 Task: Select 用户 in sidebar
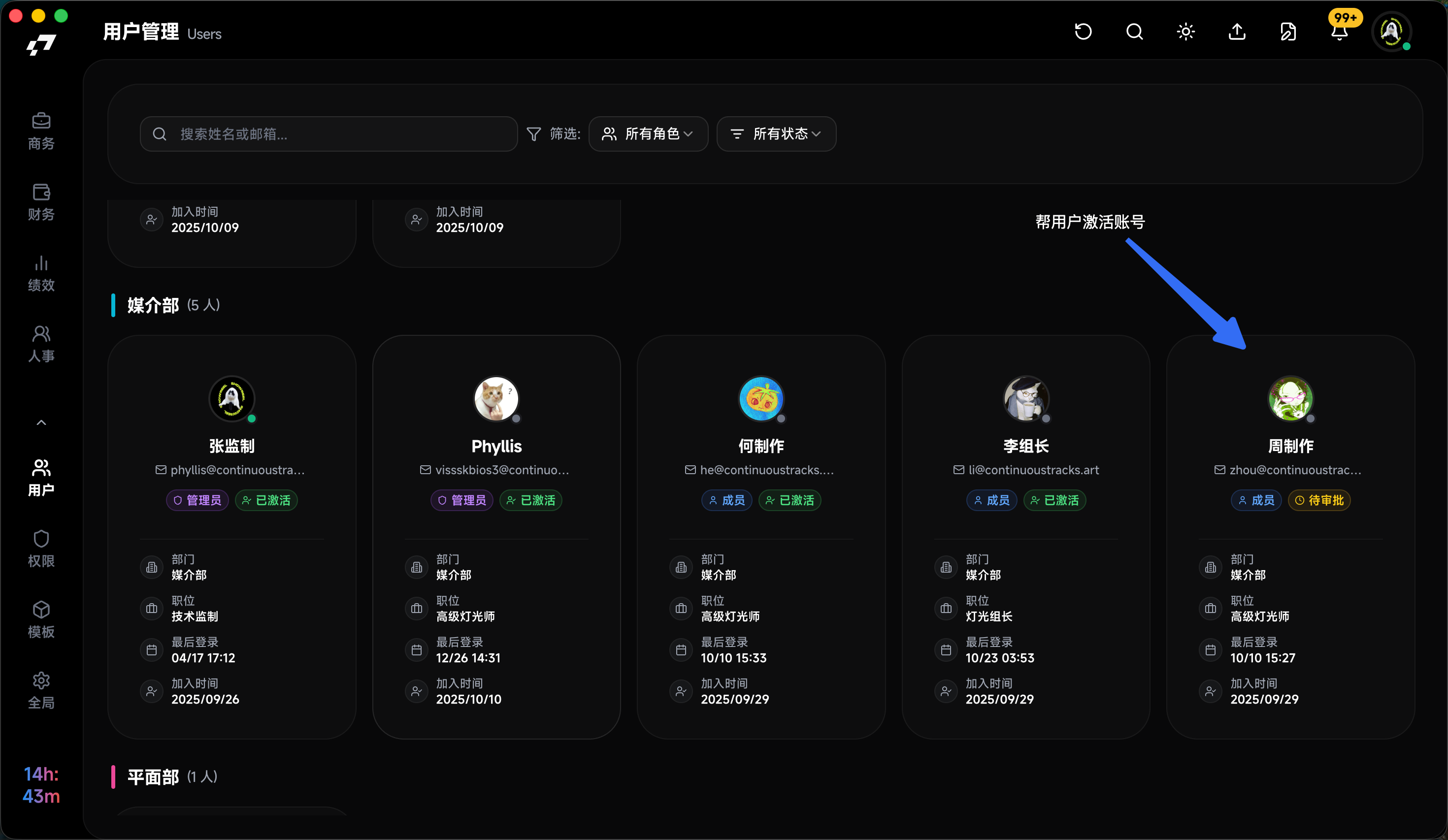(41, 478)
